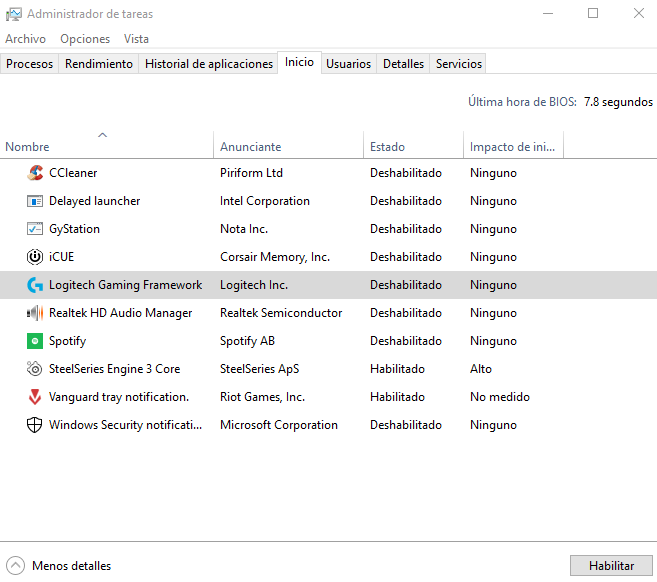The height and width of the screenshot is (582, 657).
Task: Click the Logitech Gaming Framework icon
Action: click(x=35, y=285)
